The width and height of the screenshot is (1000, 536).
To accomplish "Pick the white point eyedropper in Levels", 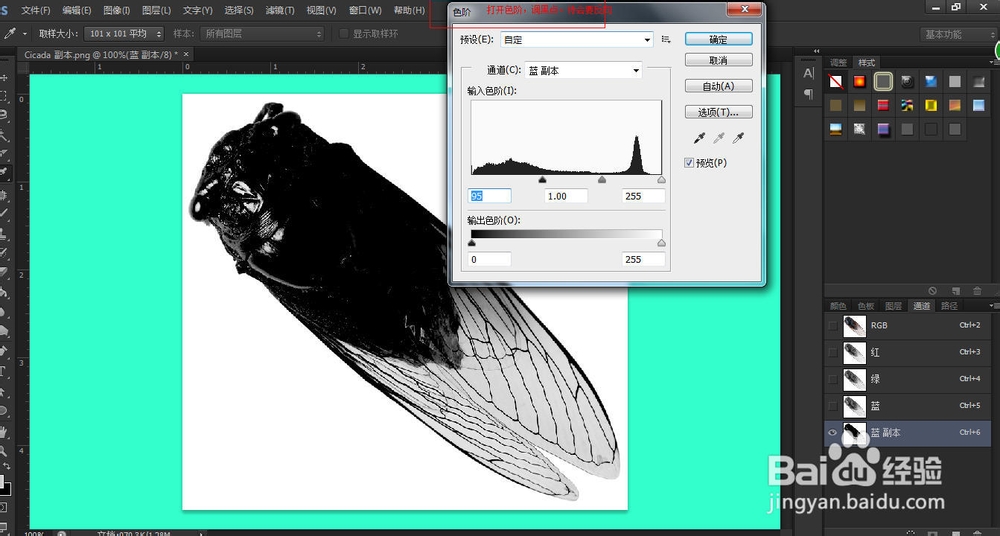I will [x=739, y=137].
